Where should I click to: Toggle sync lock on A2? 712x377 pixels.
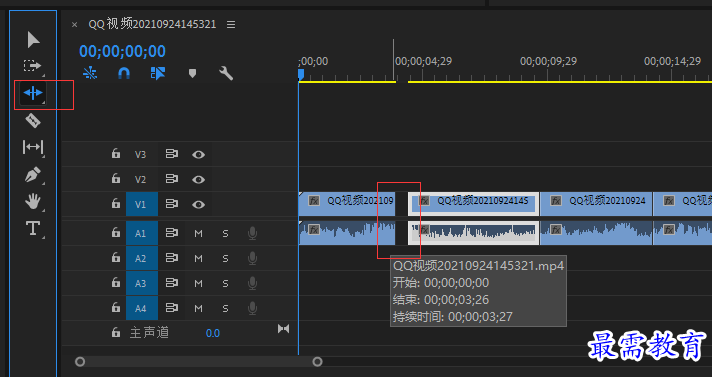tap(171, 258)
